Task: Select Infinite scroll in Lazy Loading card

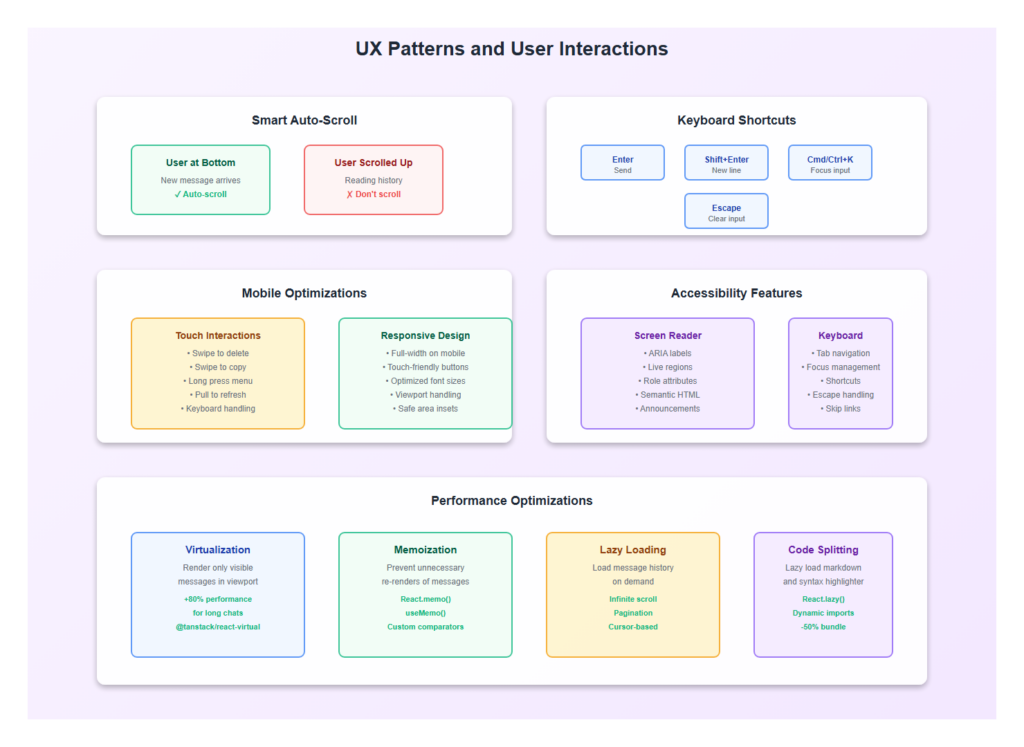Action: [632, 599]
